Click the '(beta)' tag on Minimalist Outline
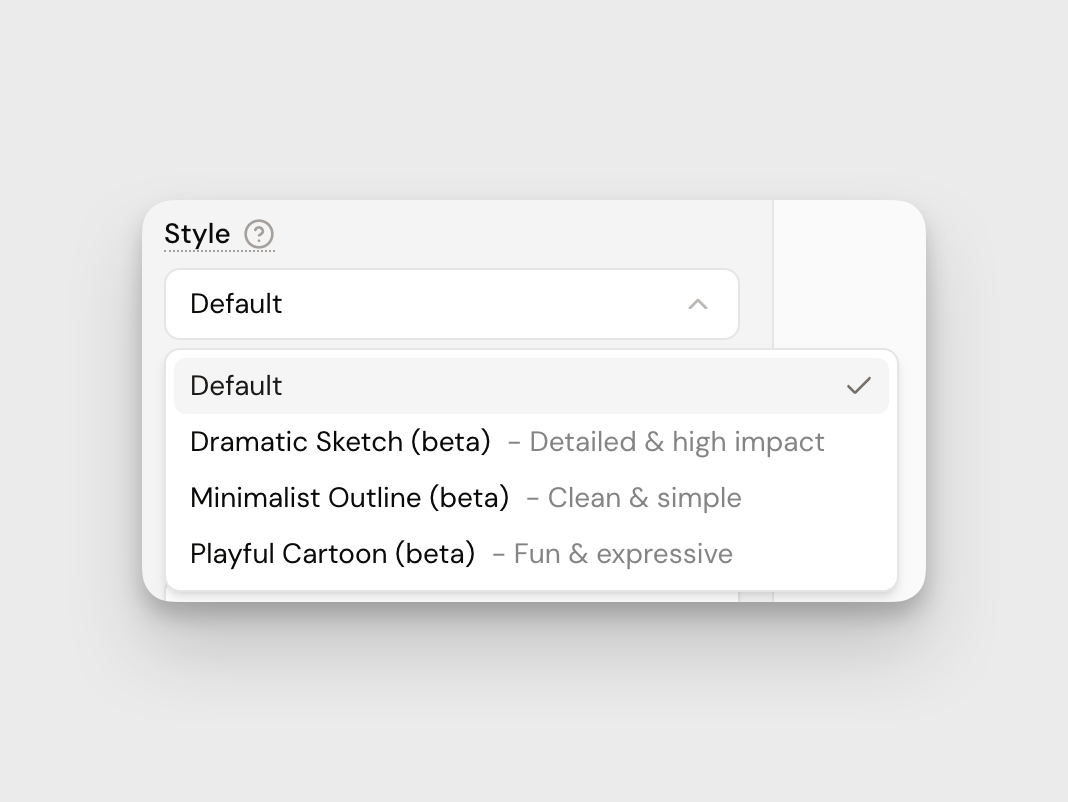 point(469,498)
